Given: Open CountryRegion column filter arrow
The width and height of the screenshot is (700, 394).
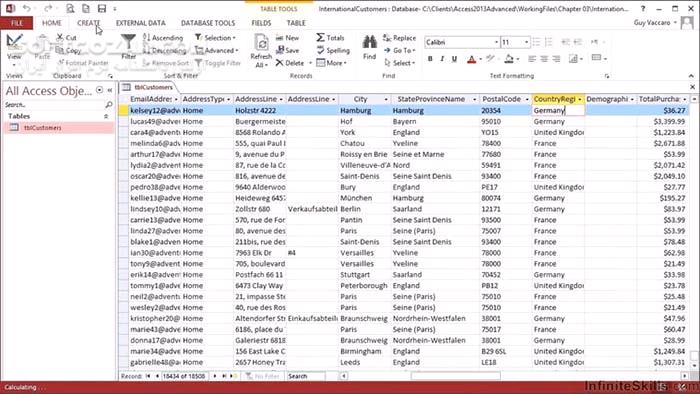Looking at the screenshot, I should tap(580, 99).
